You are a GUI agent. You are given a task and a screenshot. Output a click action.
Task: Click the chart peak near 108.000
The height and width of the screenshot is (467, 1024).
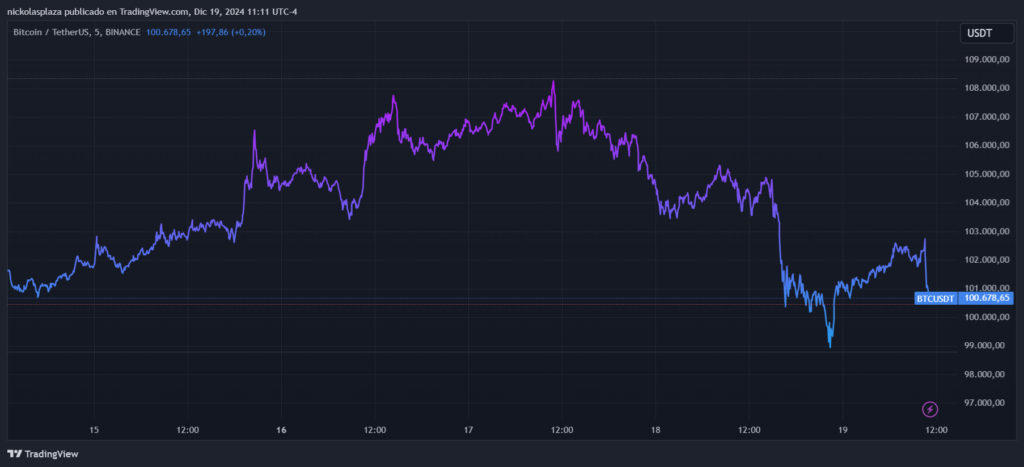(553, 82)
